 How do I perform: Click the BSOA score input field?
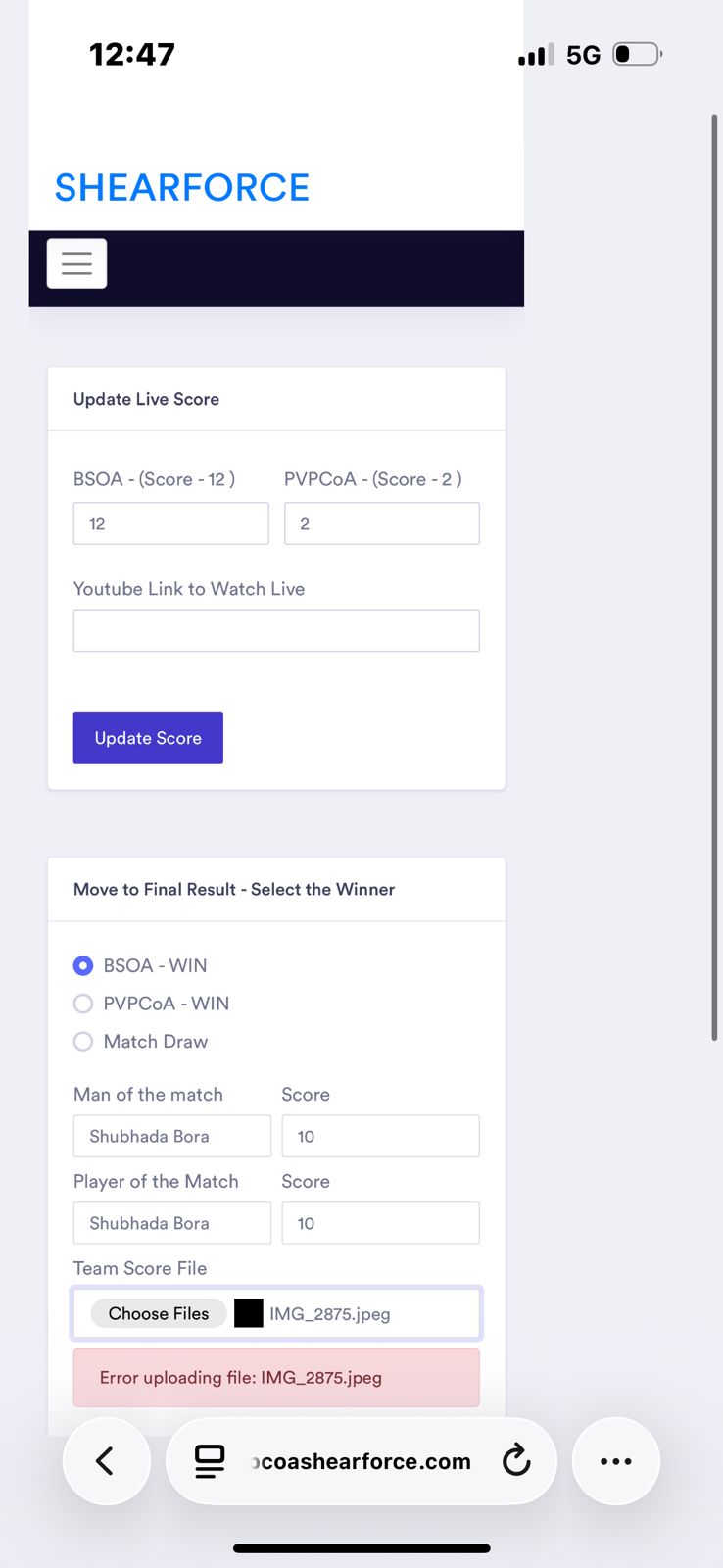(170, 523)
